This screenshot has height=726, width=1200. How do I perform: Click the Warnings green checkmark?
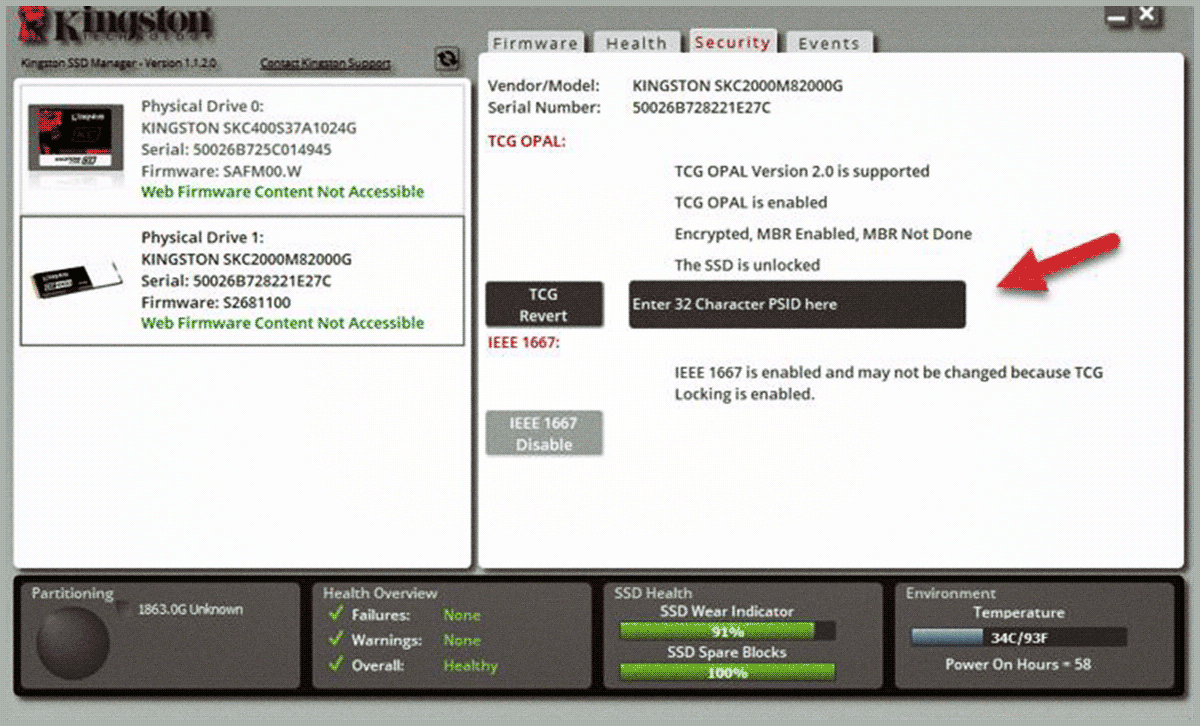(334, 640)
